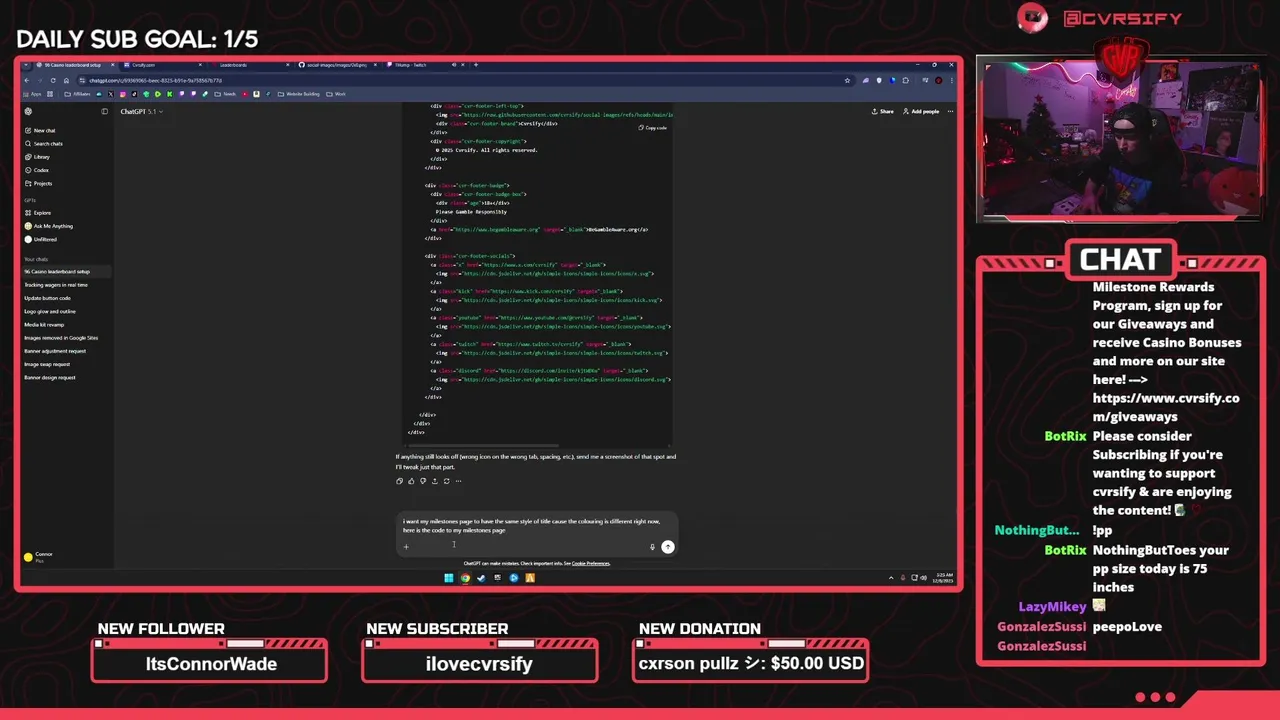Give the response a thumbs down
This screenshot has height=720, width=1280.
point(423,481)
